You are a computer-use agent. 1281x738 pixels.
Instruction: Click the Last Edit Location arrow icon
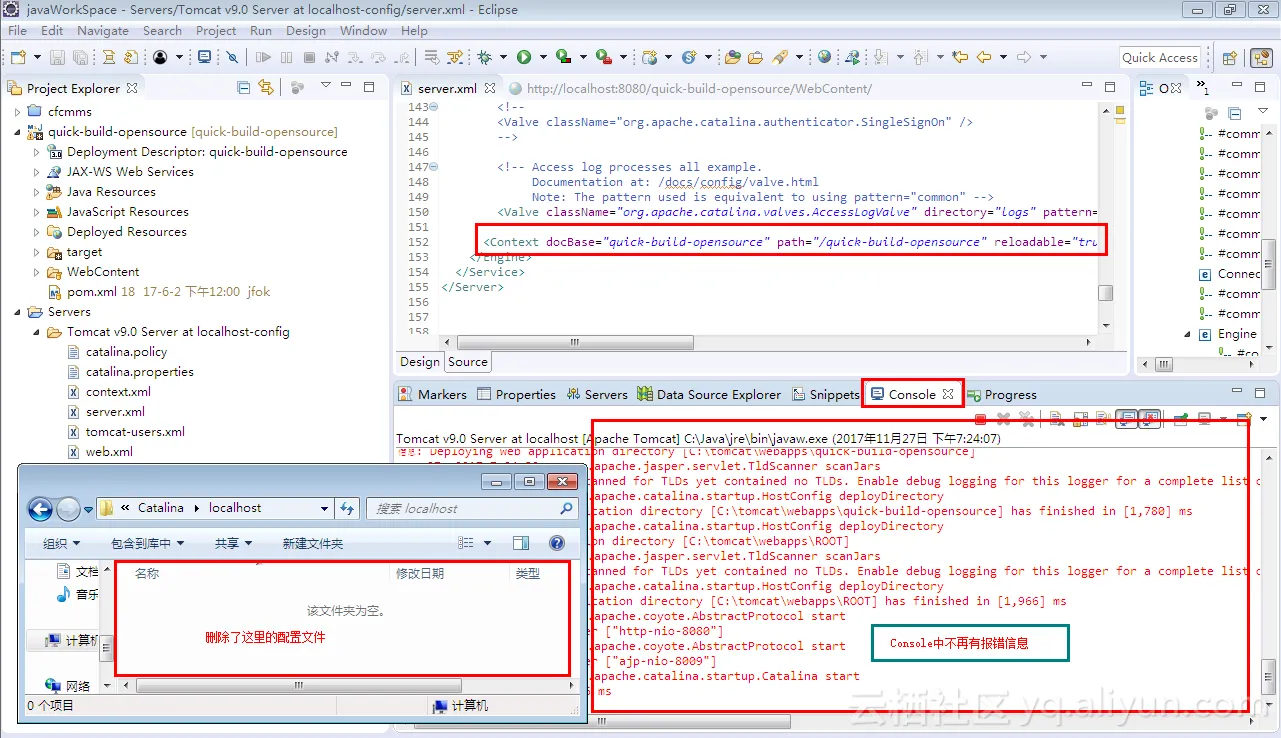click(x=960, y=57)
